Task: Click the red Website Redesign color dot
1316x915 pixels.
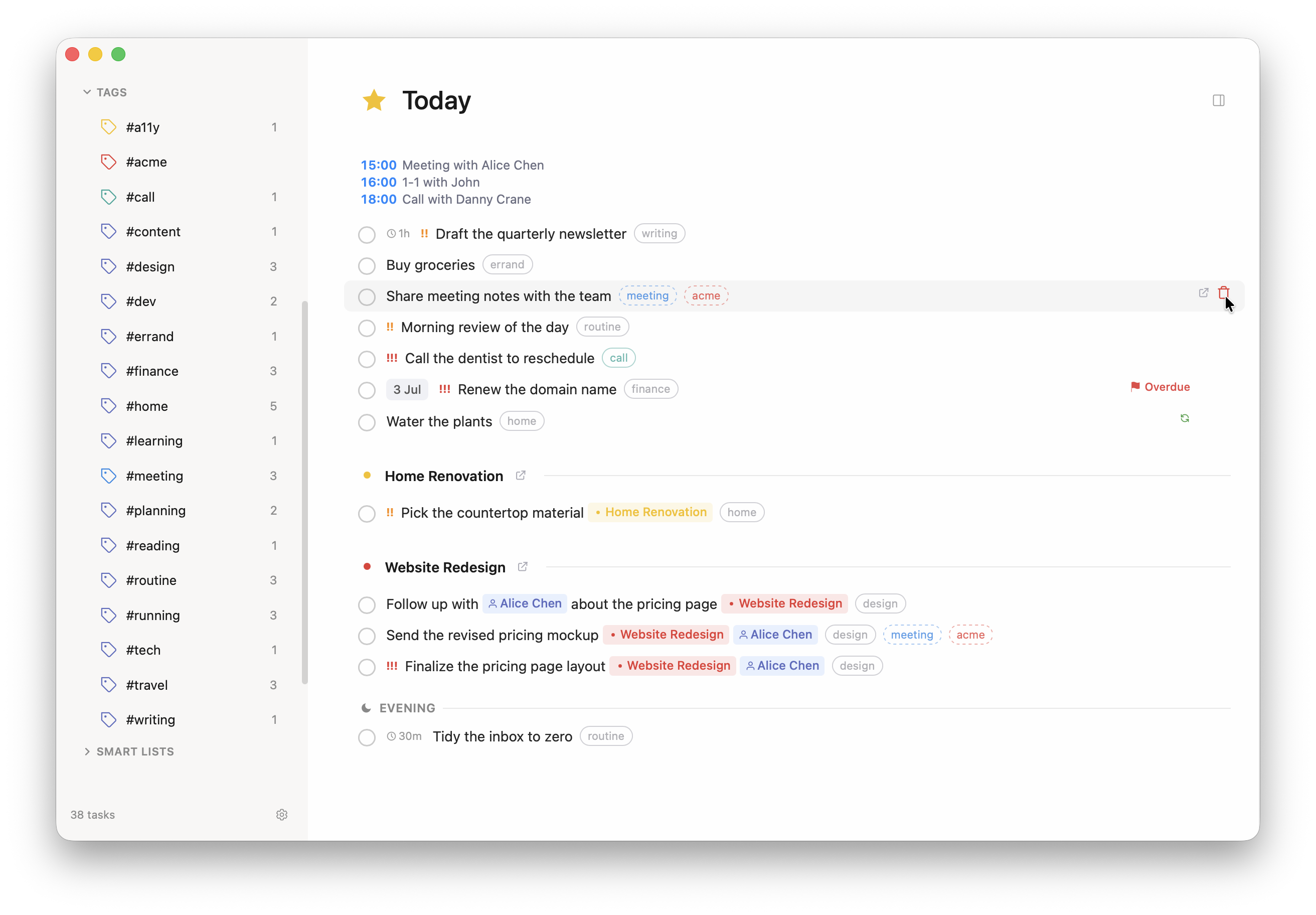Action: tap(368, 567)
